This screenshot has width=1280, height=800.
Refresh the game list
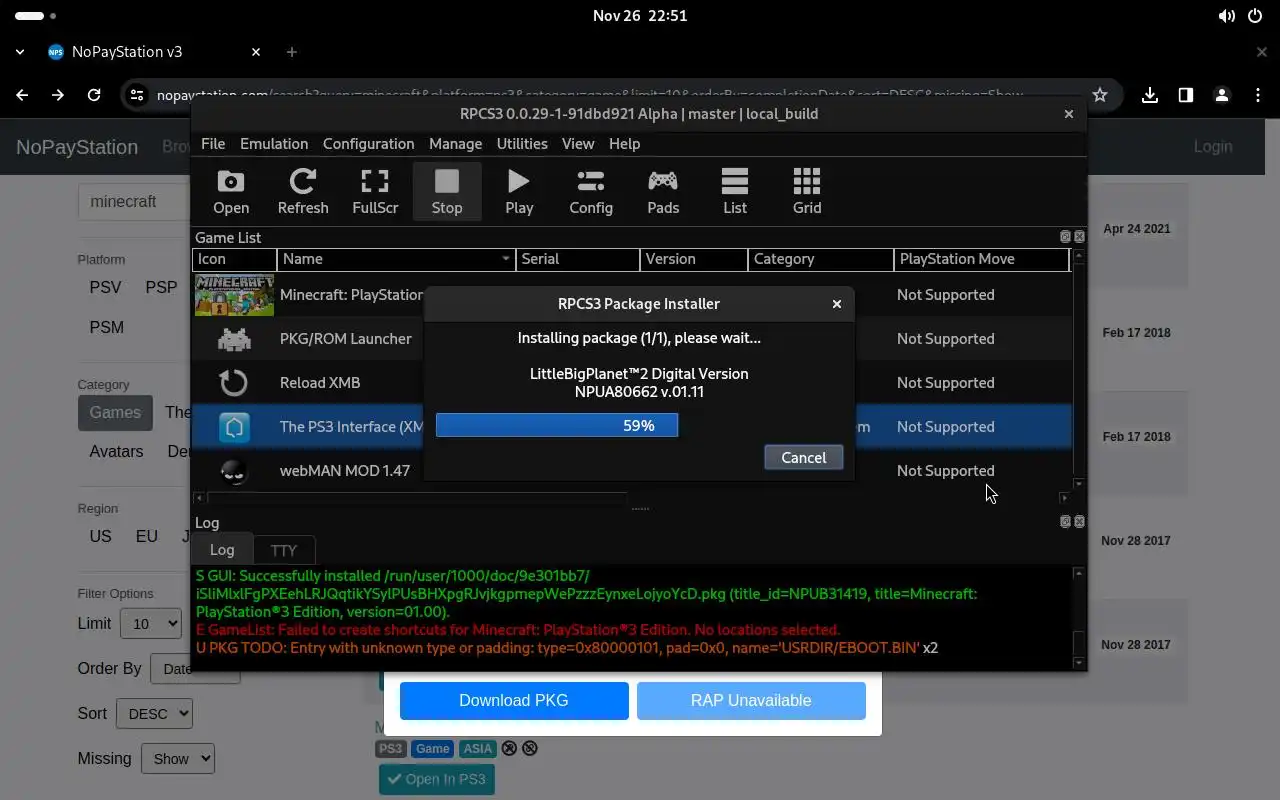click(303, 191)
